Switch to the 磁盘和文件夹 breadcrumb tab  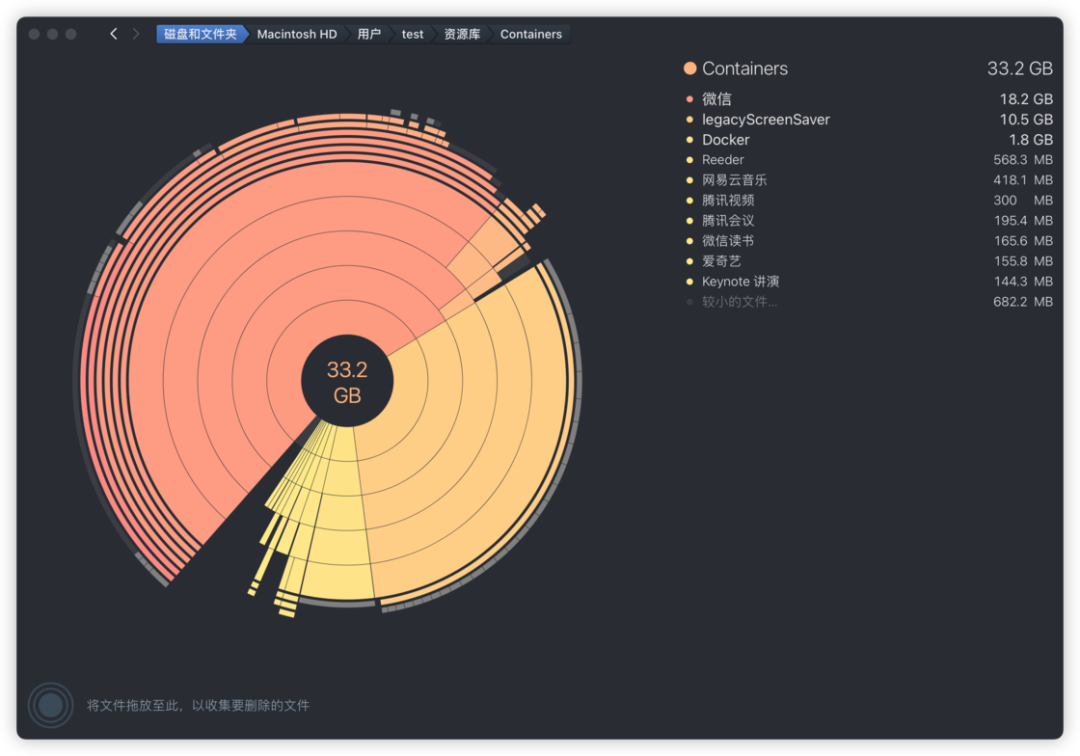(x=200, y=33)
